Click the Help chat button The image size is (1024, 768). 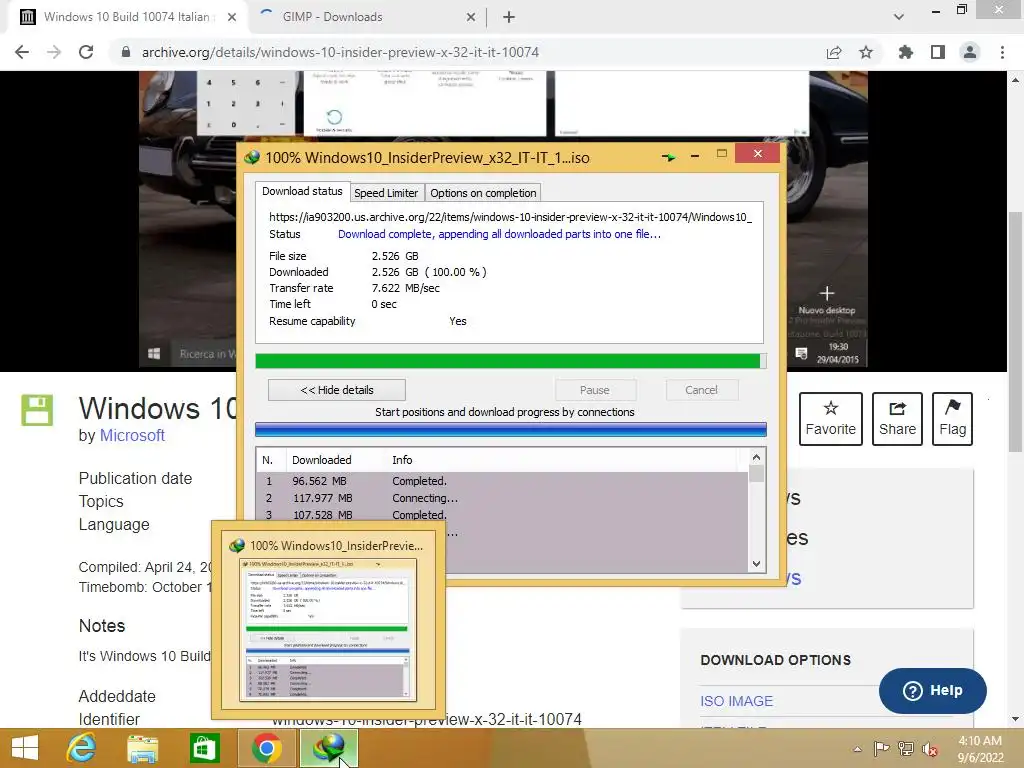(x=933, y=690)
